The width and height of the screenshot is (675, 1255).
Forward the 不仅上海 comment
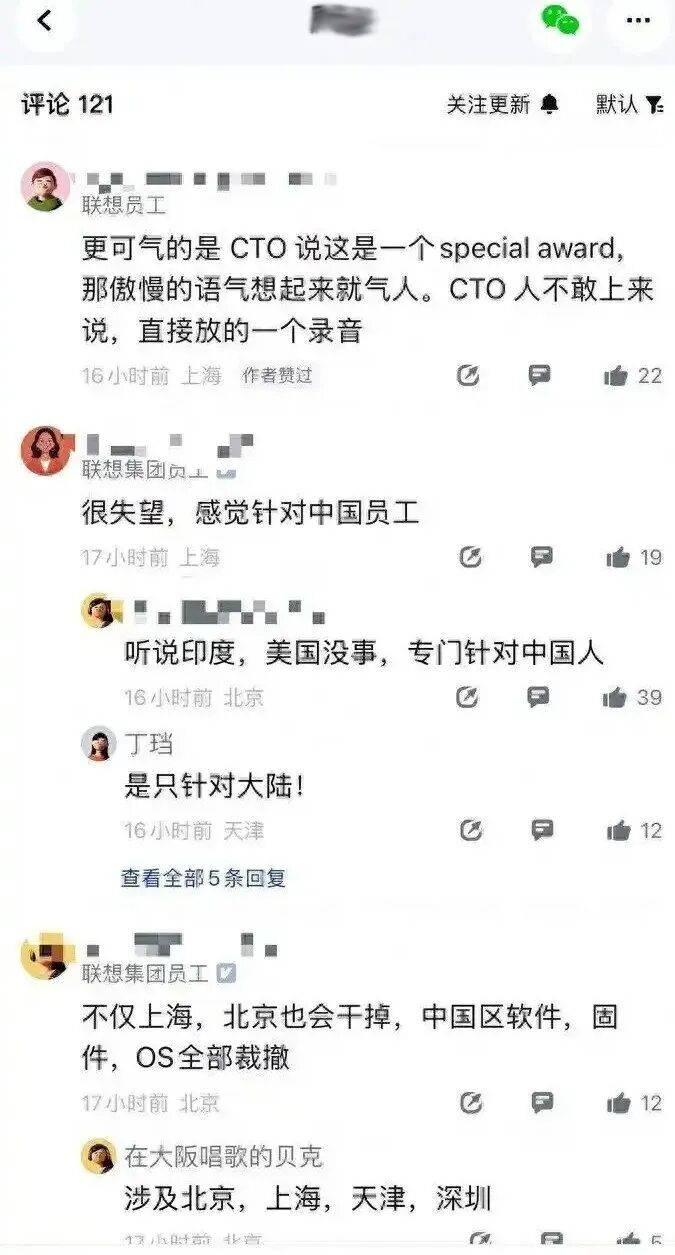[469, 1103]
